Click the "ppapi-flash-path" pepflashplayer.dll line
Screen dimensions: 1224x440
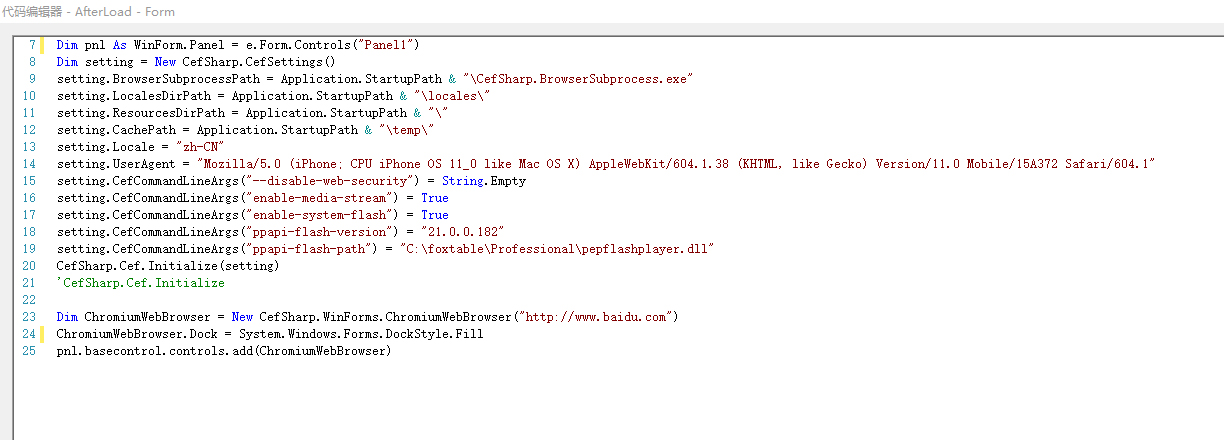pos(386,249)
